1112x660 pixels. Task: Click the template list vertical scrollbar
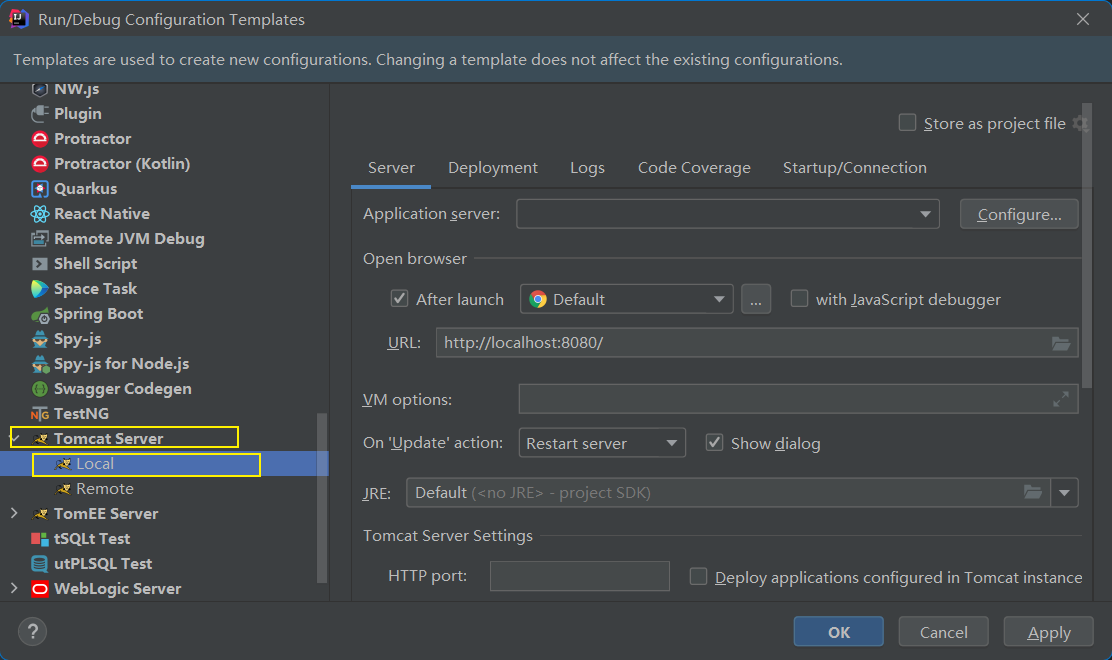[x=322, y=498]
